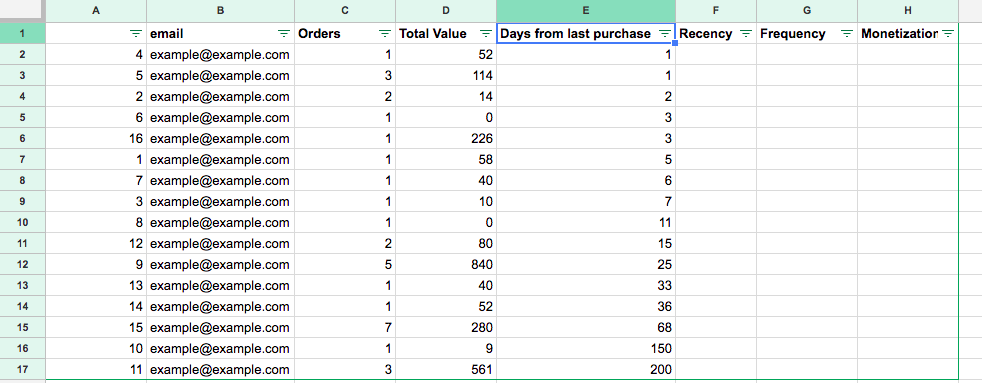Select Total Value cell 840
982x383 pixels.
coord(446,264)
